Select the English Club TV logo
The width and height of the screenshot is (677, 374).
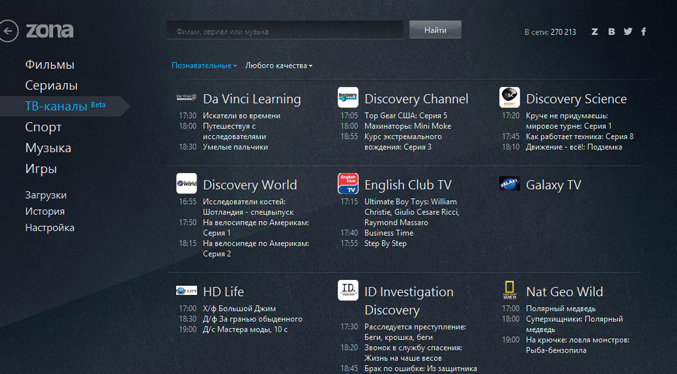click(x=348, y=184)
